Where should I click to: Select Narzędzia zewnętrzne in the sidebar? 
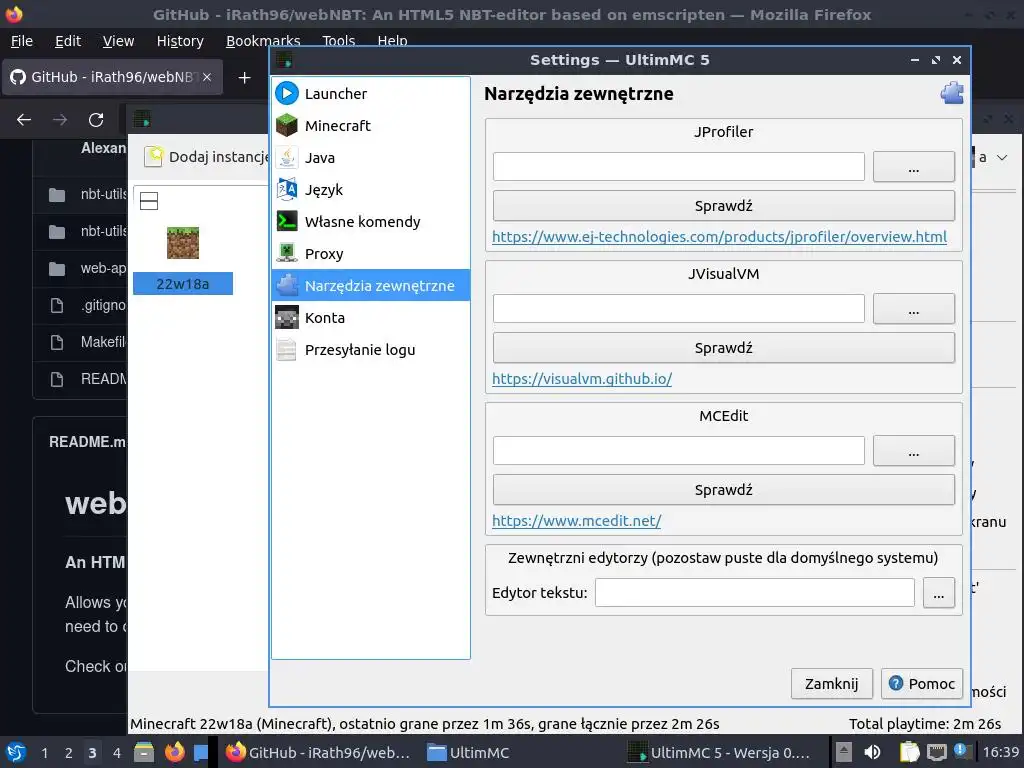pos(370,285)
